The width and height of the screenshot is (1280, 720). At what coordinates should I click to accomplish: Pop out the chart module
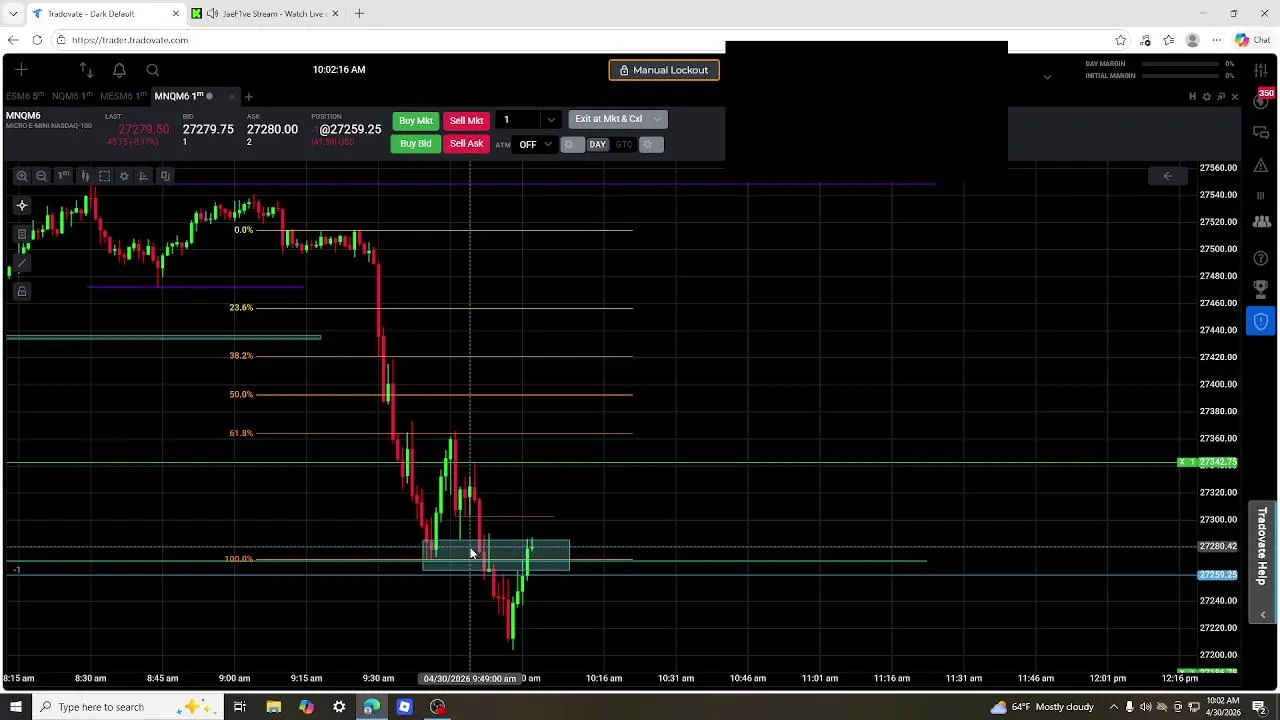(x=1221, y=97)
